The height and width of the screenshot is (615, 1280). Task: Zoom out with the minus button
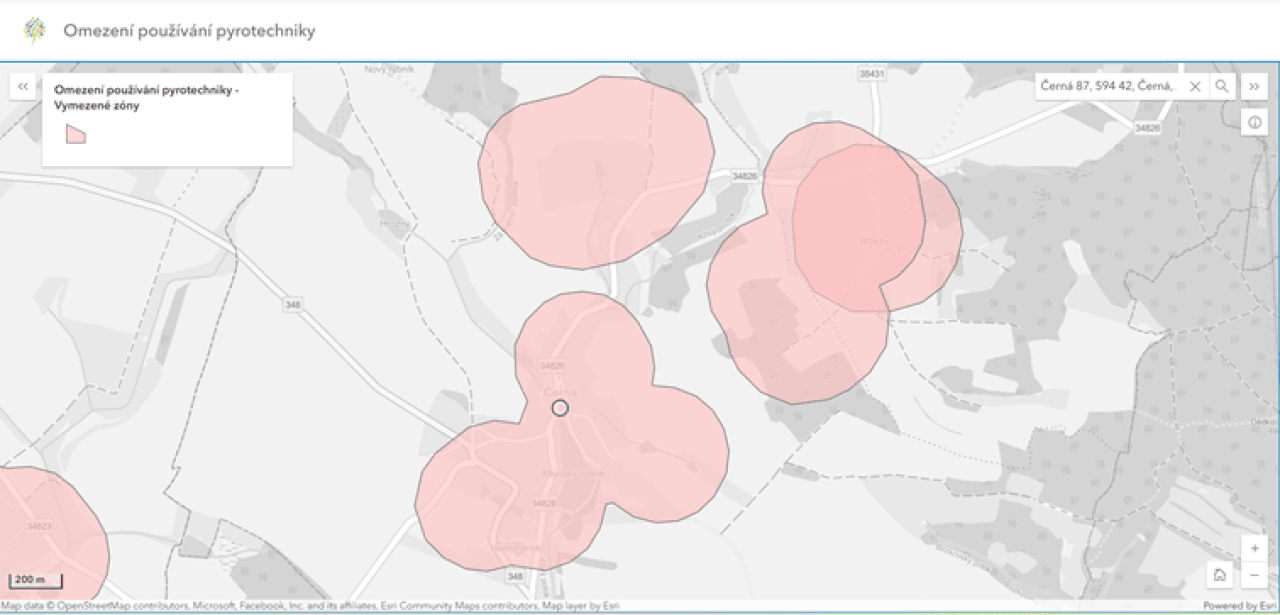click(x=1254, y=575)
